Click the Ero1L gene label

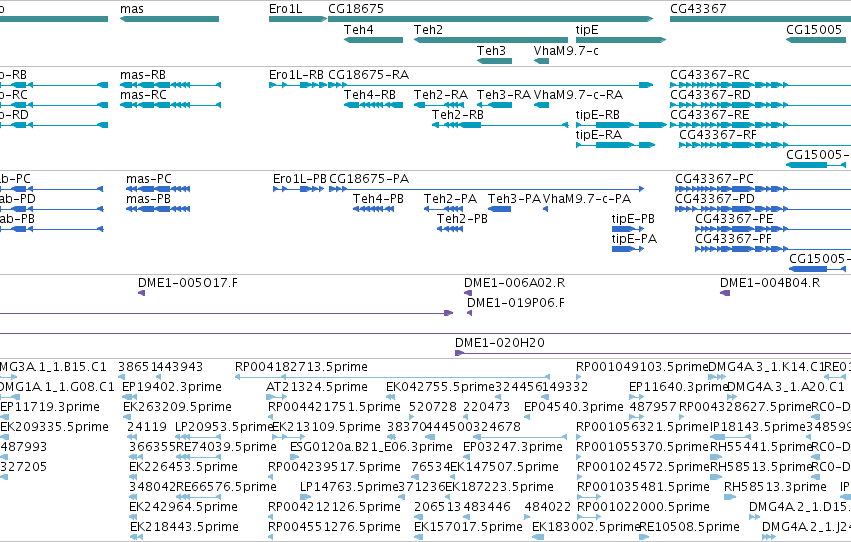coord(285,9)
